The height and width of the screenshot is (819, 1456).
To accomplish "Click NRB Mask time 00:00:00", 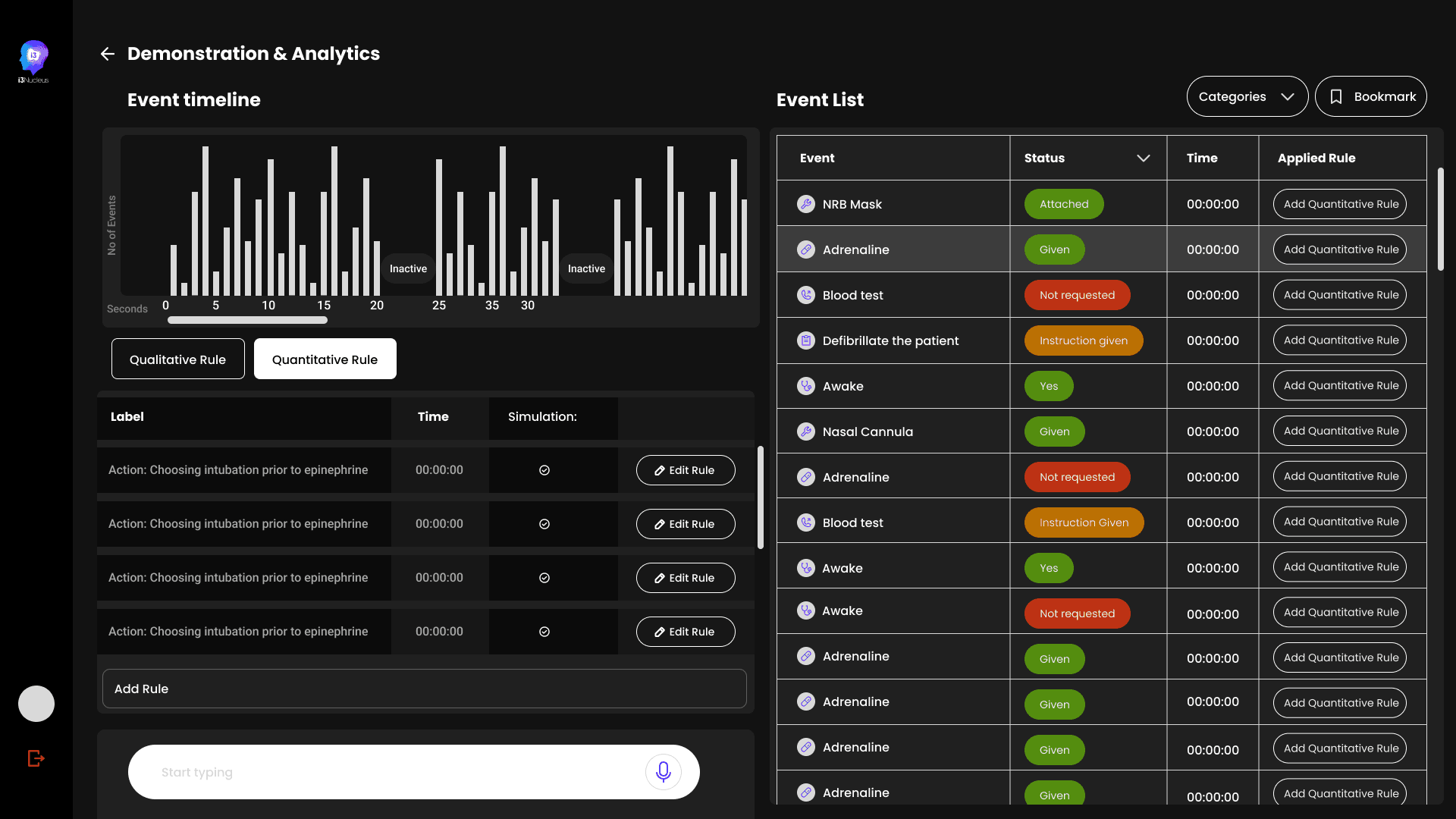I will click(1213, 204).
